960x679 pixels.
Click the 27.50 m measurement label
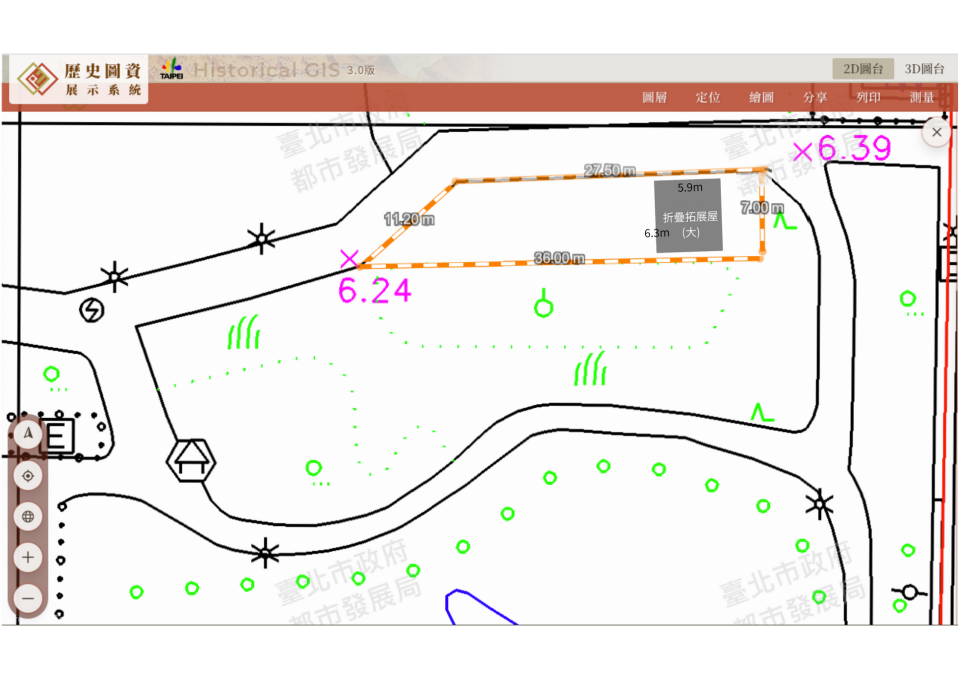tap(610, 171)
